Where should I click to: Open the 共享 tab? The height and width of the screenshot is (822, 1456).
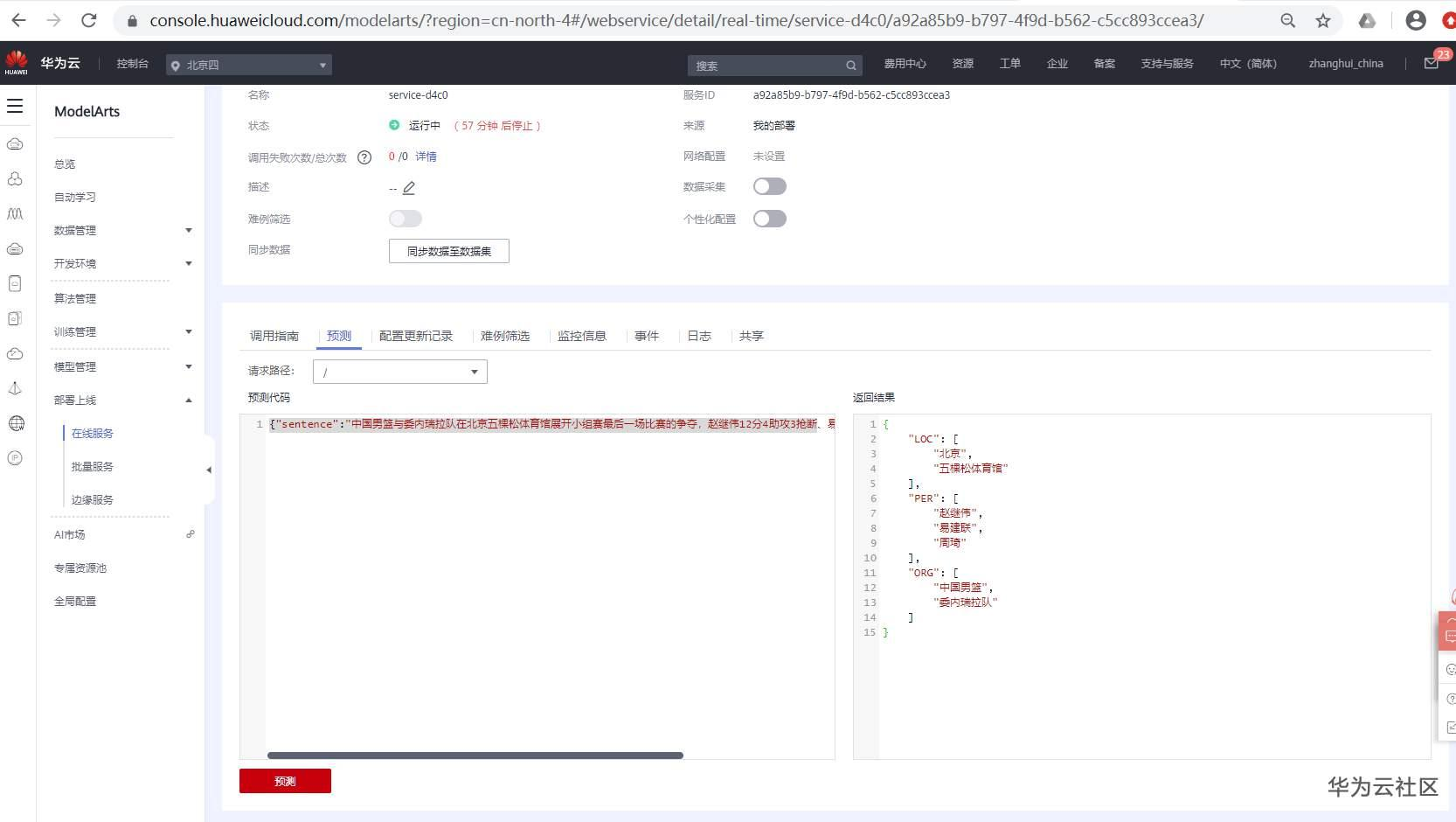click(752, 336)
